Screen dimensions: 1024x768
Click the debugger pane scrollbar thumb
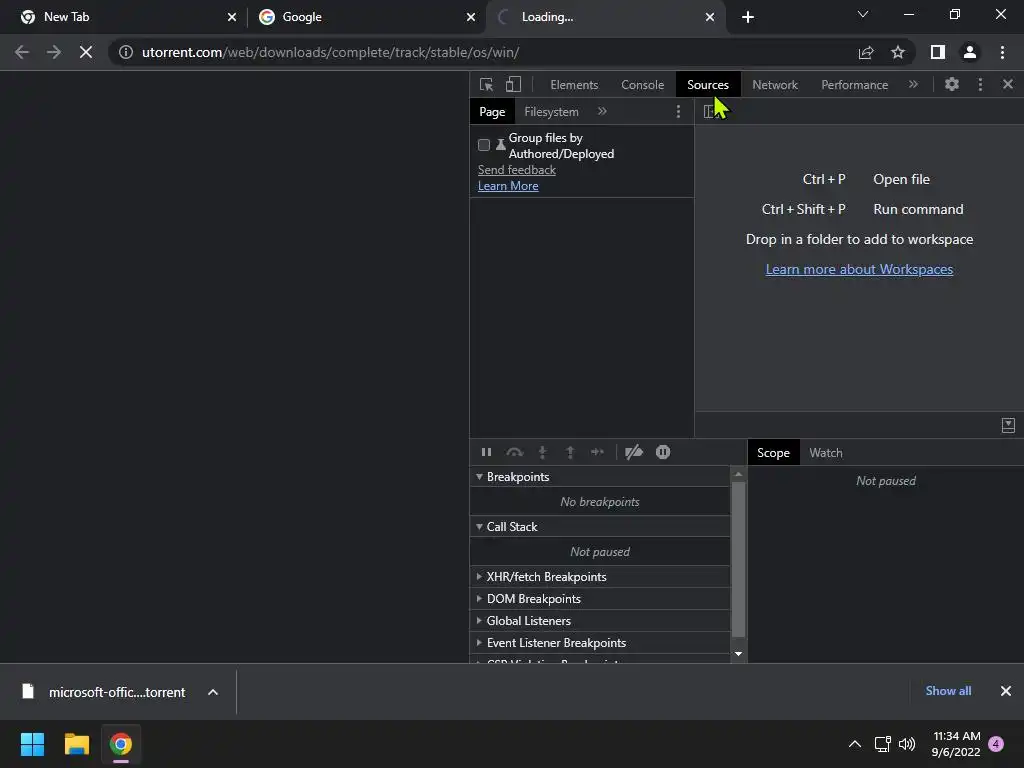tap(738, 559)
